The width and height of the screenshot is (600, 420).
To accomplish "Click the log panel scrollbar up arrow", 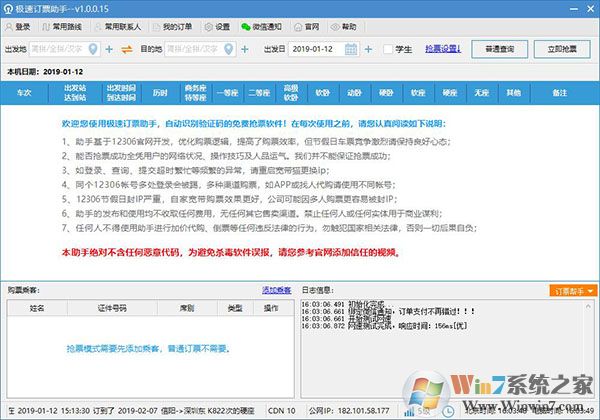I will coord(588,306).
